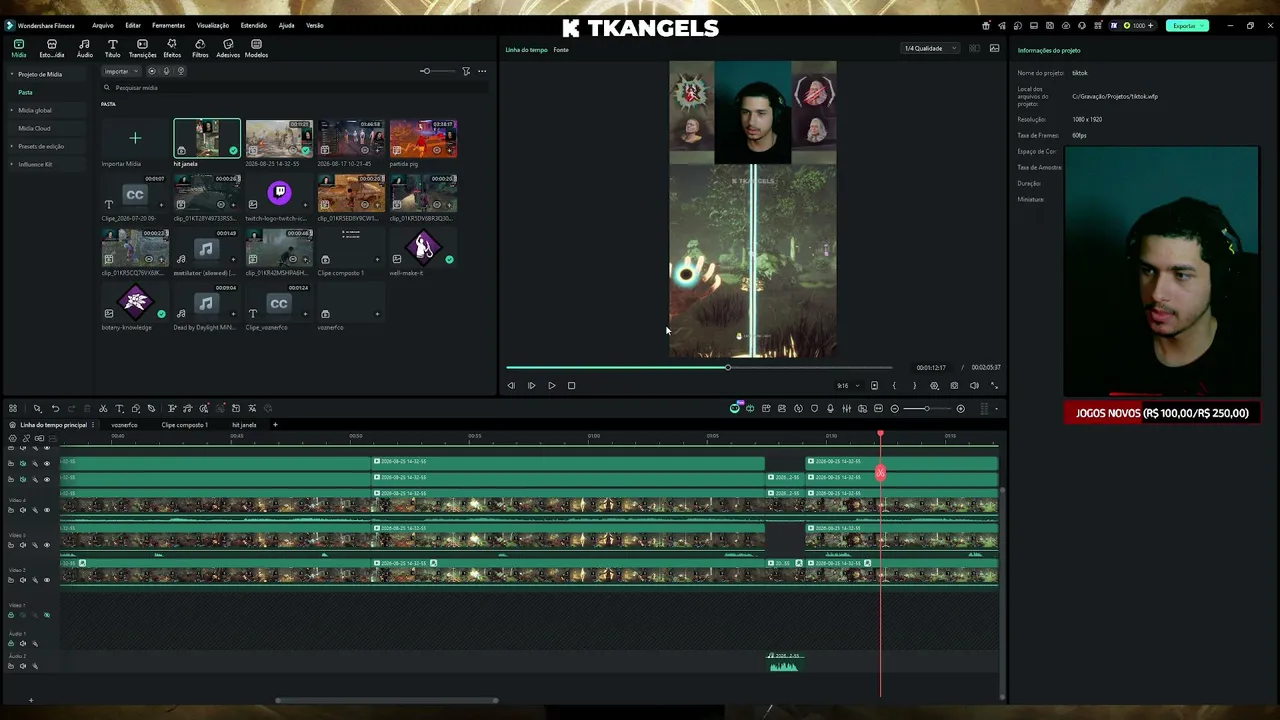Image resolution: width=1280 pixels, height=720 pixels.
Task: Mute the Áudio 2 track
Action: click(x=23, y=666)
